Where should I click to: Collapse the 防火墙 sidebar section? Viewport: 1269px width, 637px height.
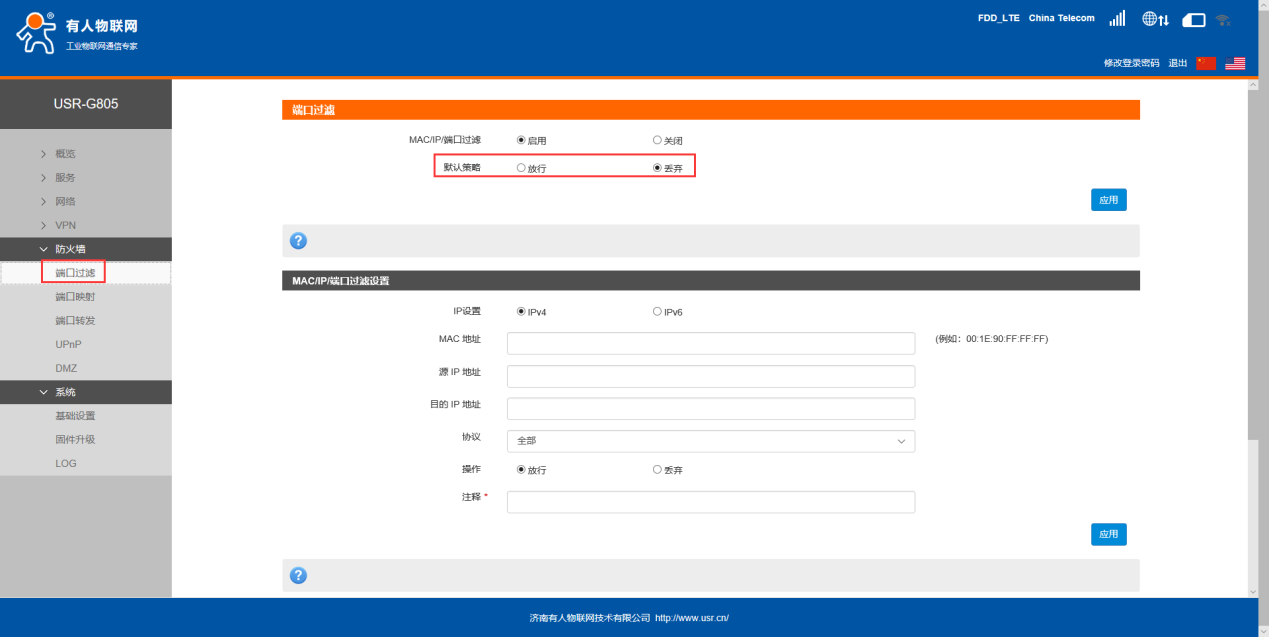[x=70, y=249]
